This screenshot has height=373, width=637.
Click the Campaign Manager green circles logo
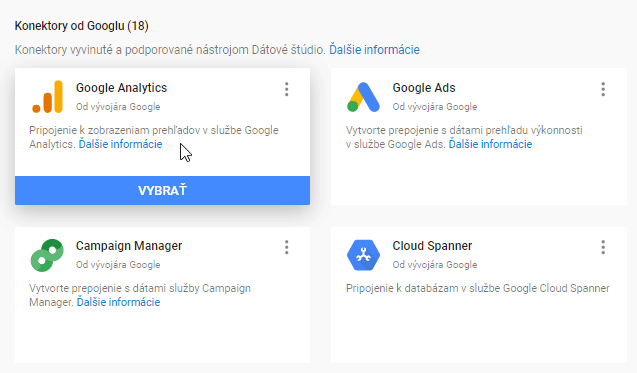click(x=47, y=255)
